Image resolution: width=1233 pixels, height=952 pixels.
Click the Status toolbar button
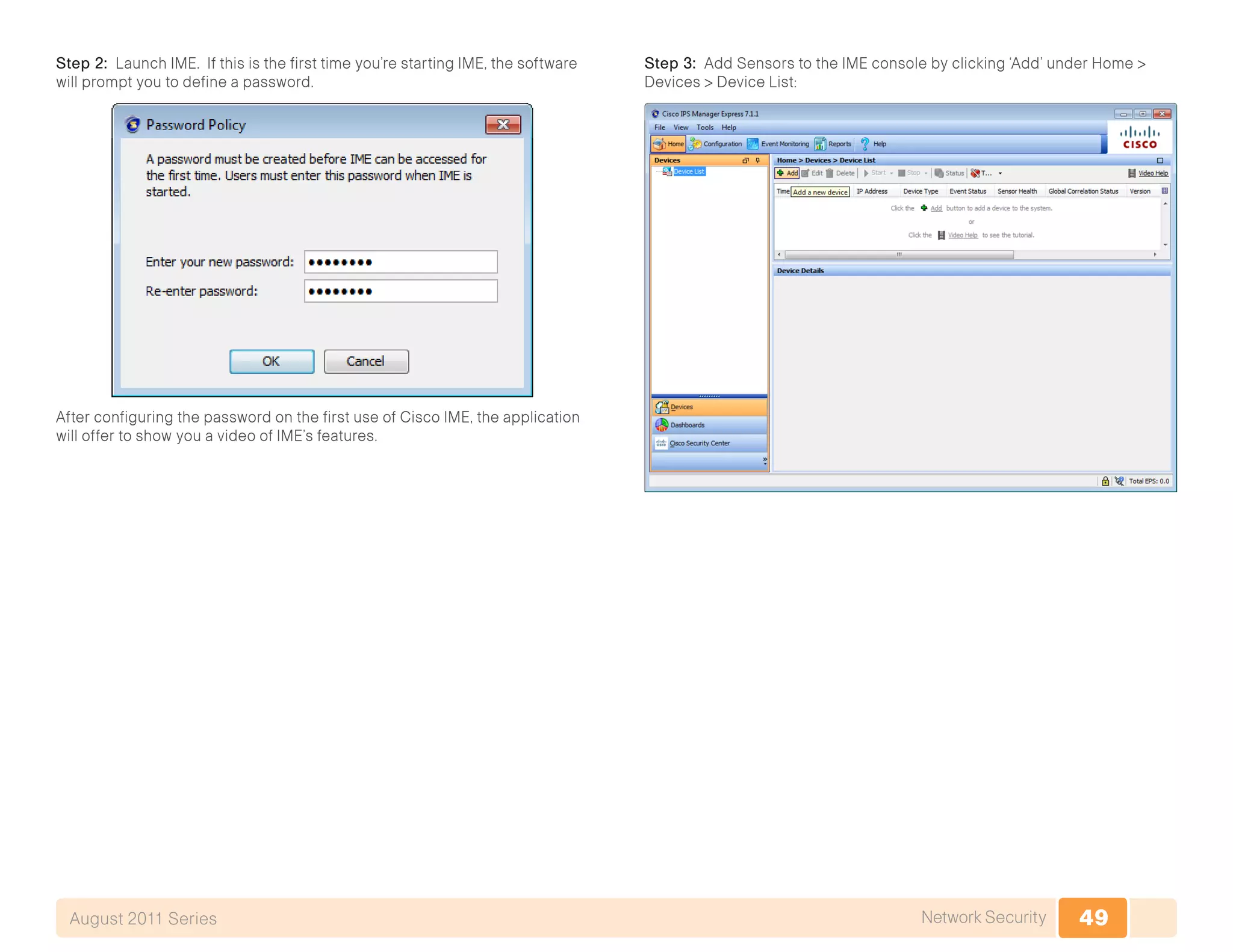click(x=949, y=173)
